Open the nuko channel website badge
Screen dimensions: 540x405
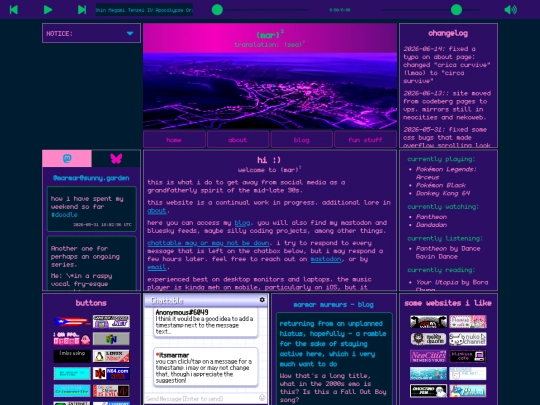[x=468, y=339]
